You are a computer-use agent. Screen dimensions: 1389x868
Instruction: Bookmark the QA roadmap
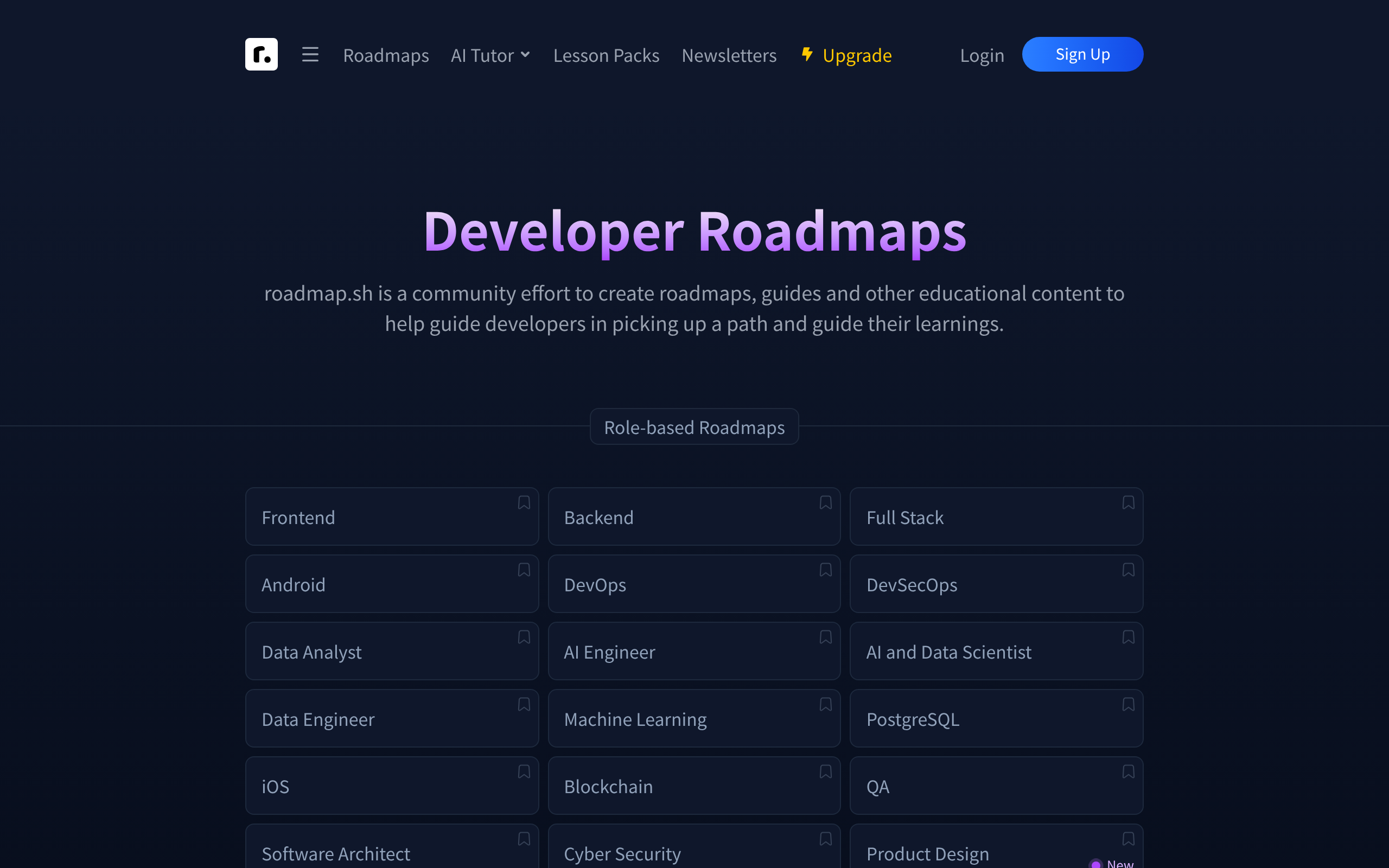1128,771
